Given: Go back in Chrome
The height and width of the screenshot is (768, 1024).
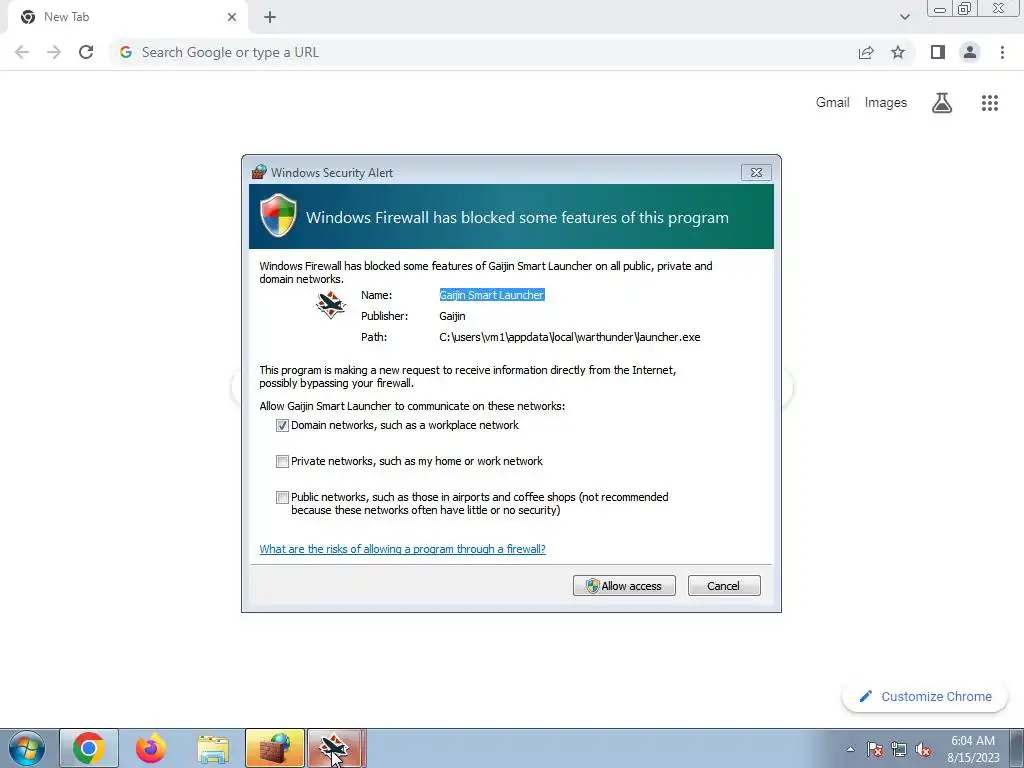Looking at the screenshot, I should pyautogui.click(x=22, y=52).
